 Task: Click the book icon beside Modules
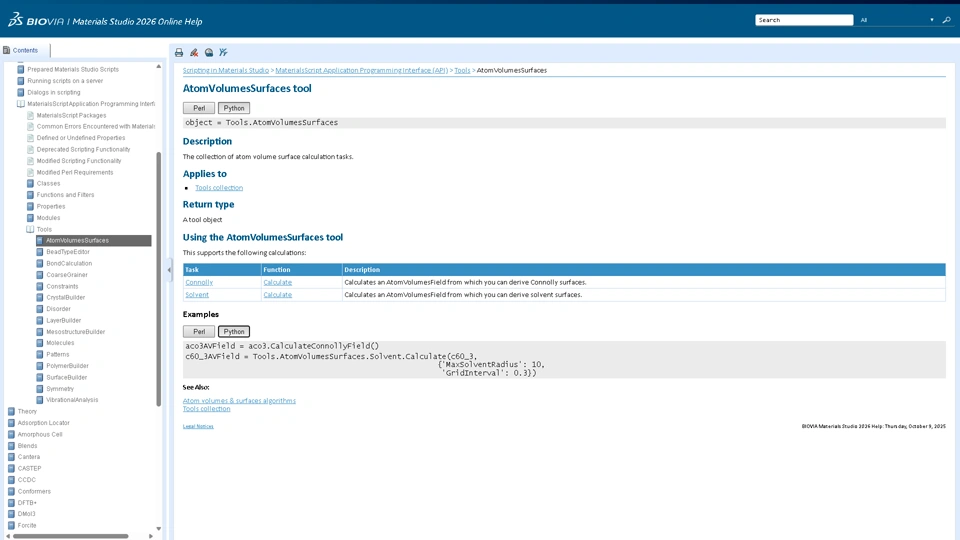[x=30, y=218]
